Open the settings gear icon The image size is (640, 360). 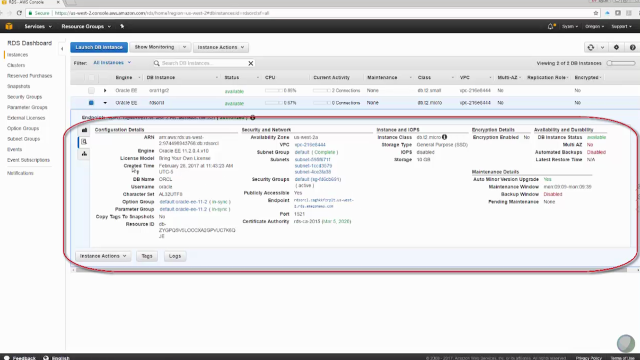click(x=616, y=47)
